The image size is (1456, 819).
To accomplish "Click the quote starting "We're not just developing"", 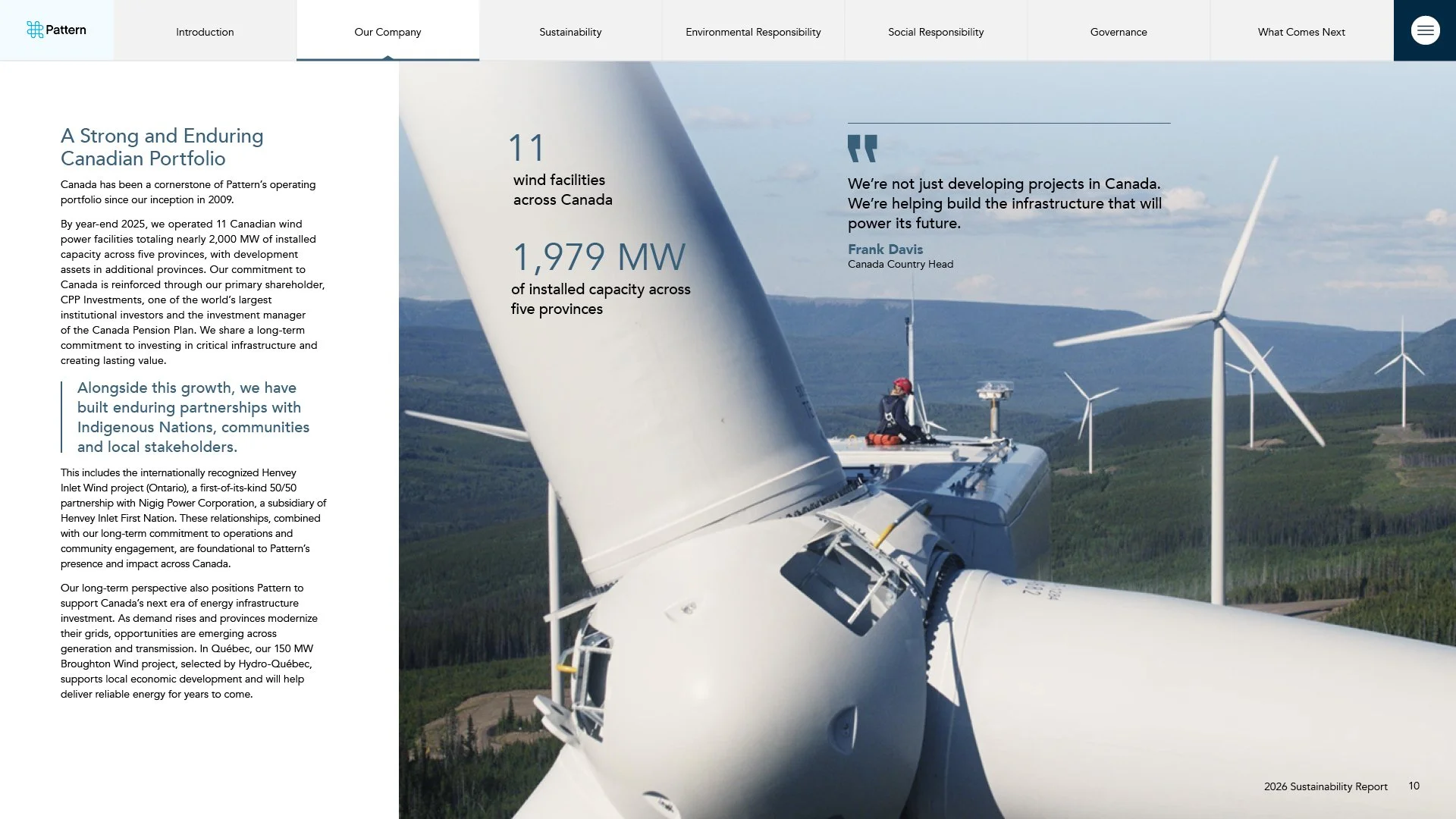I will pos(1005,203).
